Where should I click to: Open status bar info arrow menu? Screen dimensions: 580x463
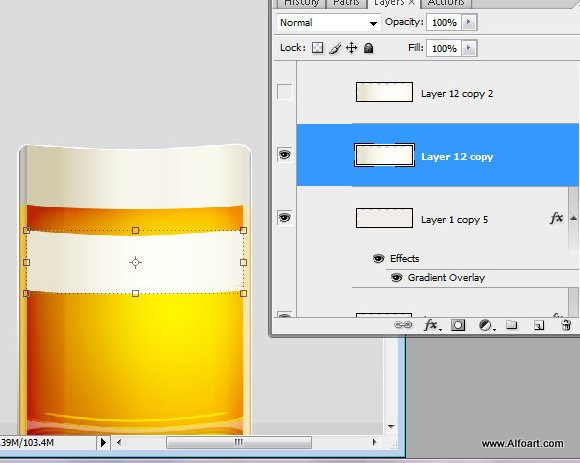point(103,442)
